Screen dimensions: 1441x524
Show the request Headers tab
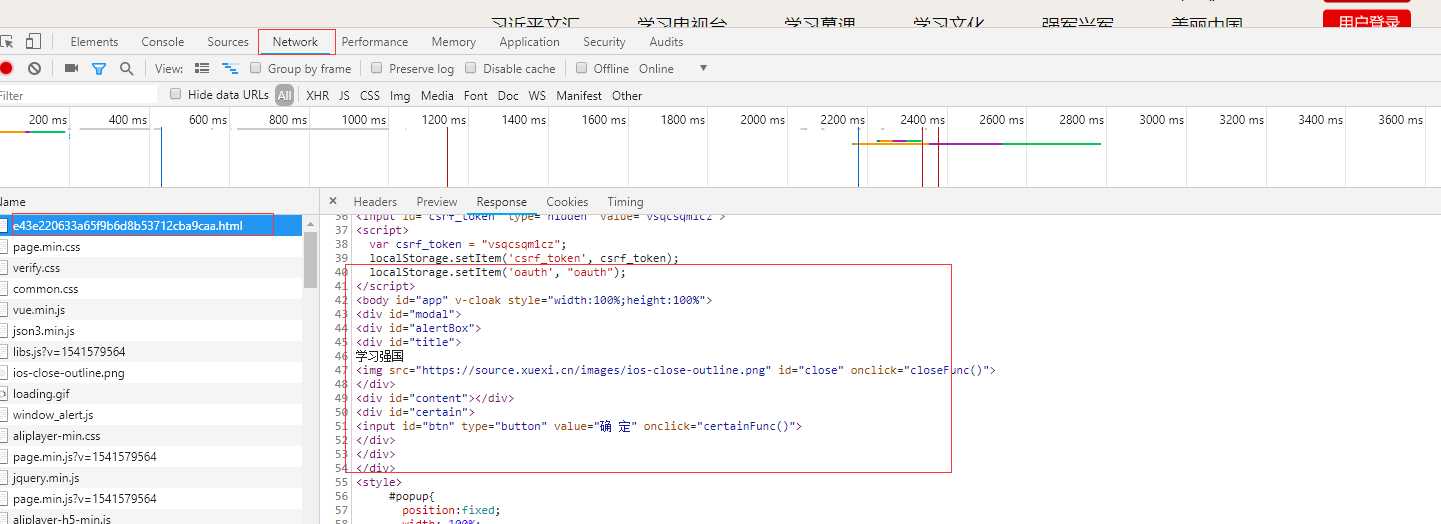click(x=375, y=202)
